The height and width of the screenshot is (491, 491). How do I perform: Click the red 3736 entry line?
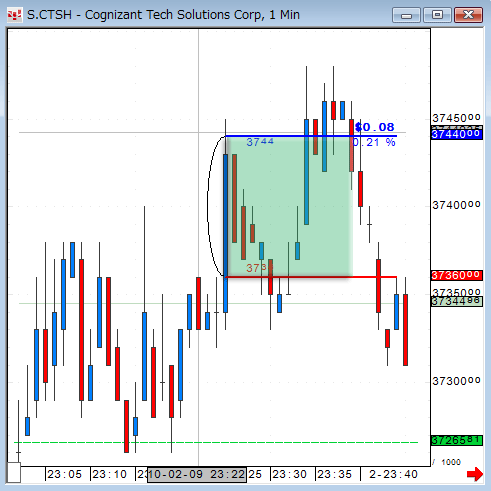311,277
